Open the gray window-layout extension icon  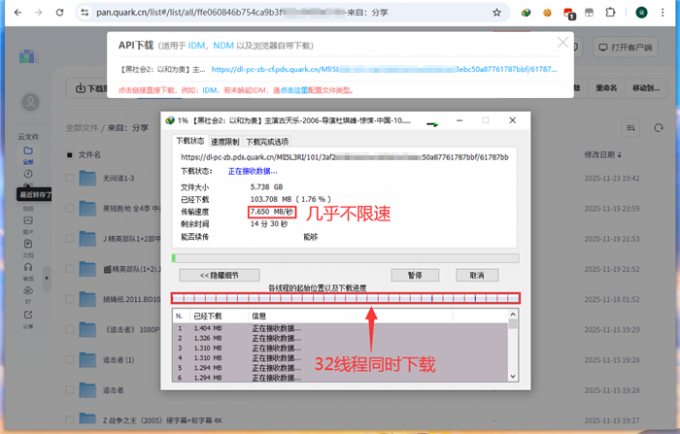pos(589,13)
